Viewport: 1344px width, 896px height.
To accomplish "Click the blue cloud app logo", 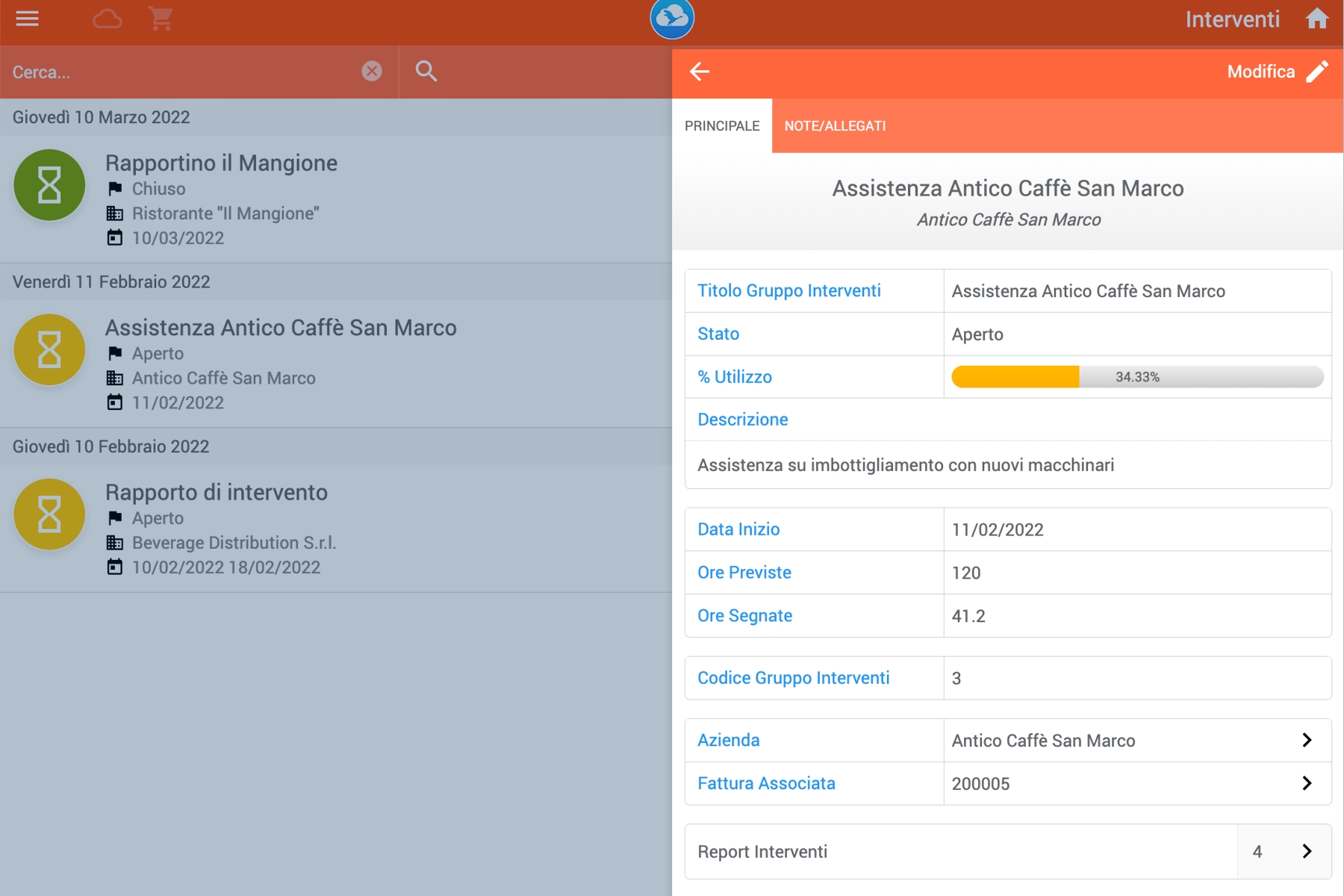I will coord(672,16).
